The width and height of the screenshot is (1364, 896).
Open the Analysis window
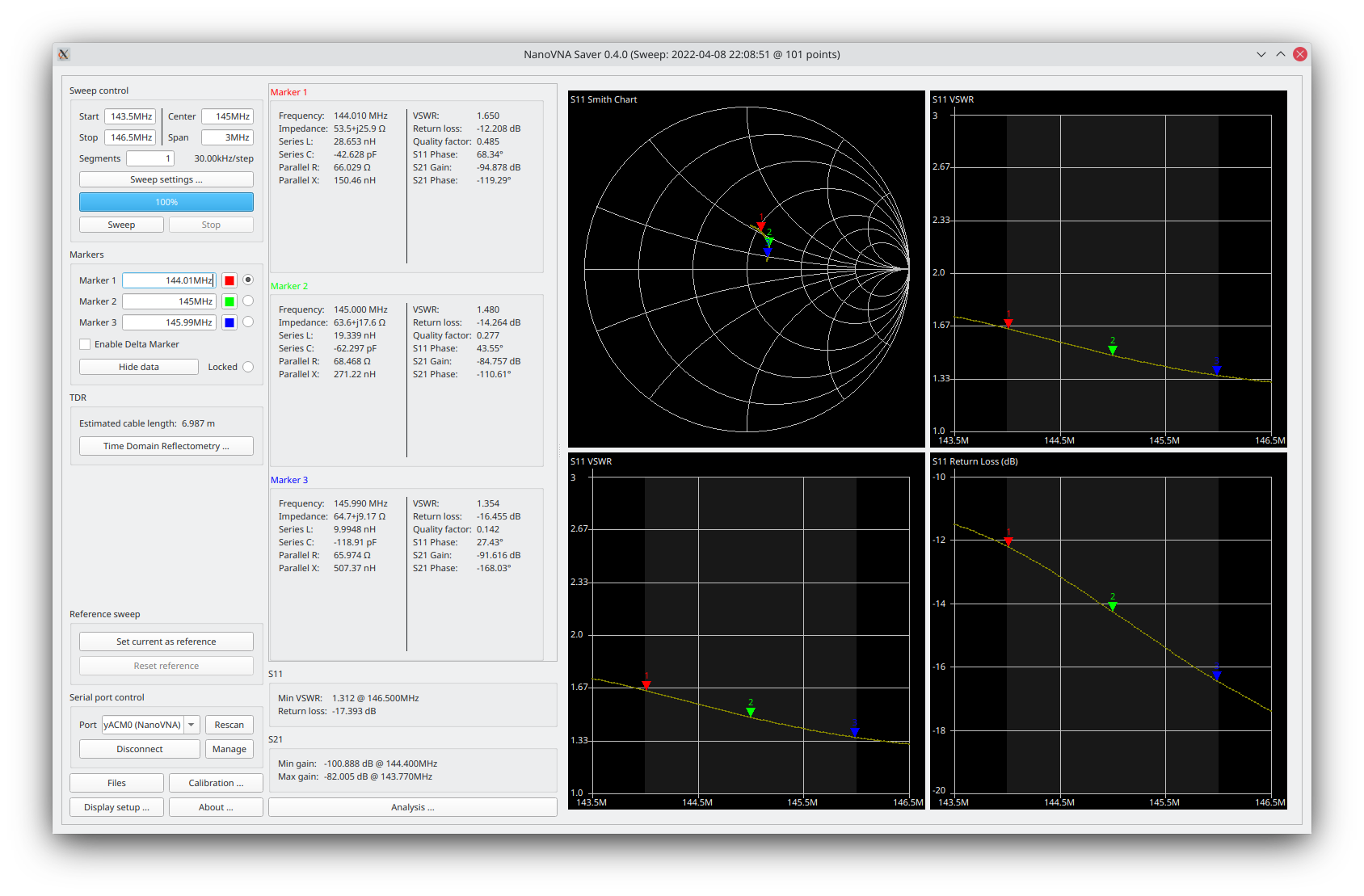click(413, 807)
